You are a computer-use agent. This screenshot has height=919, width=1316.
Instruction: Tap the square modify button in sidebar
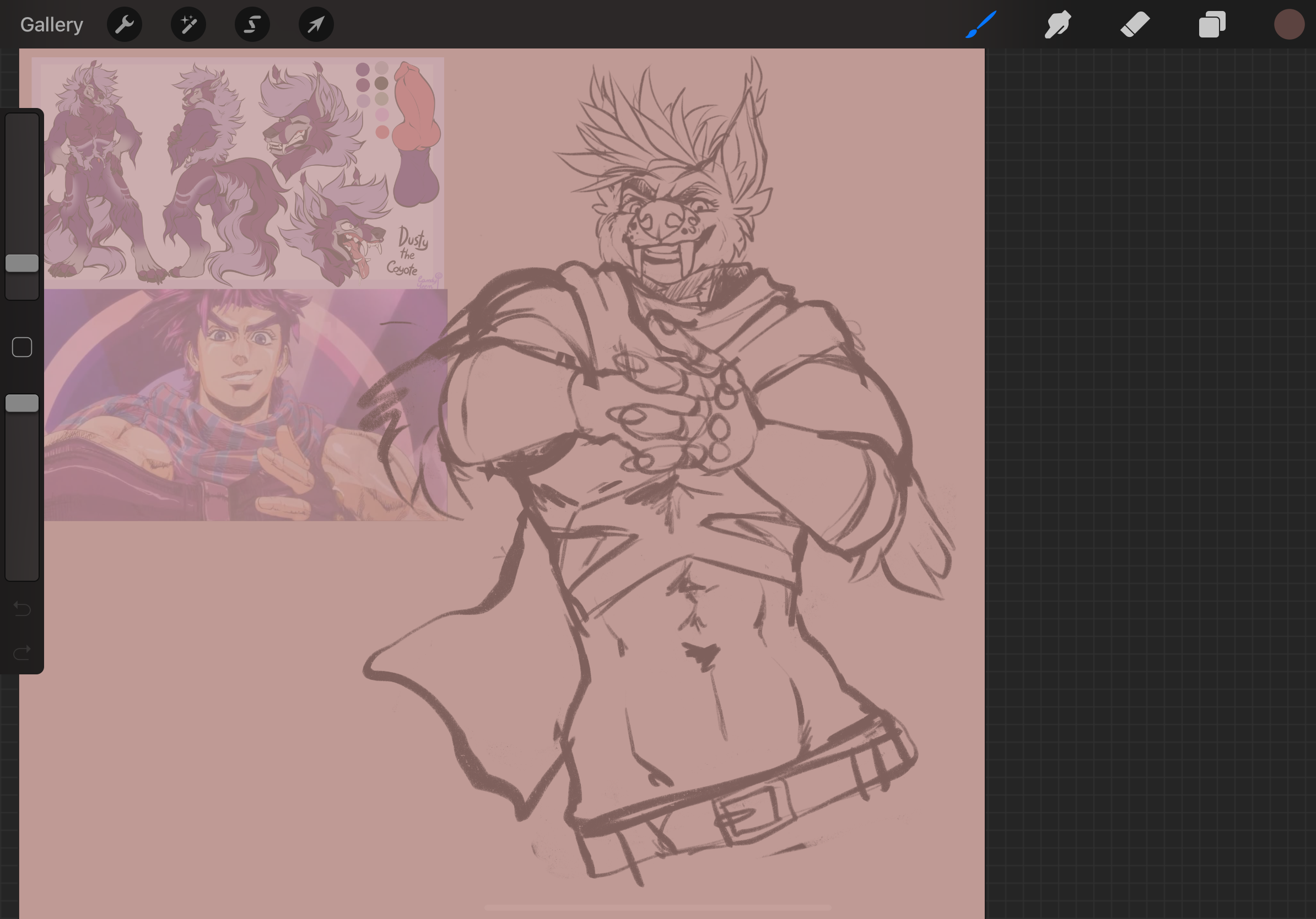pos(22,347)
